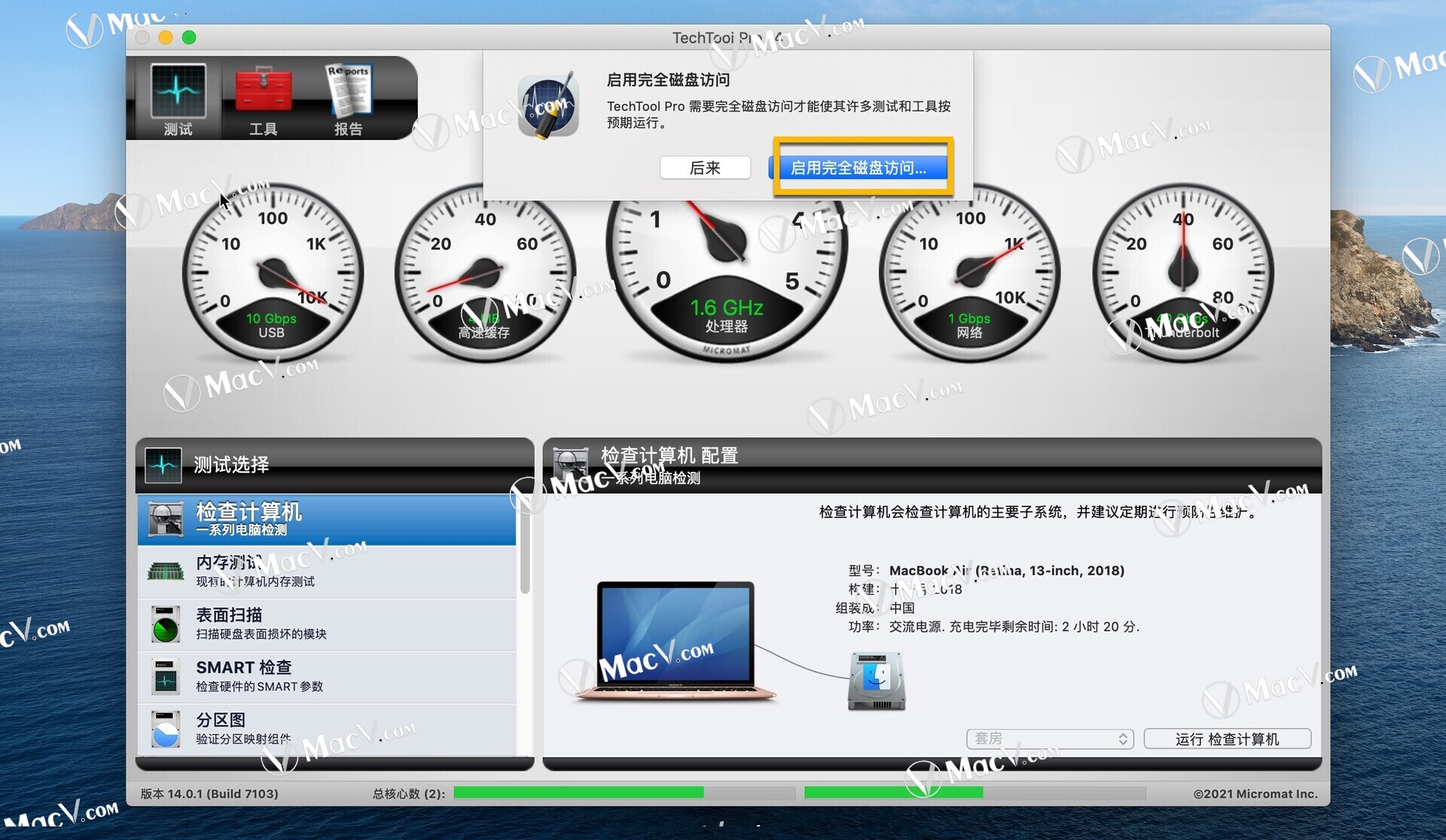Image resolution: width=1446 pixels, height=840 pixels.
Task: Open the 测试 (Tests) toolbar tab
Action: tap(178, 100)
